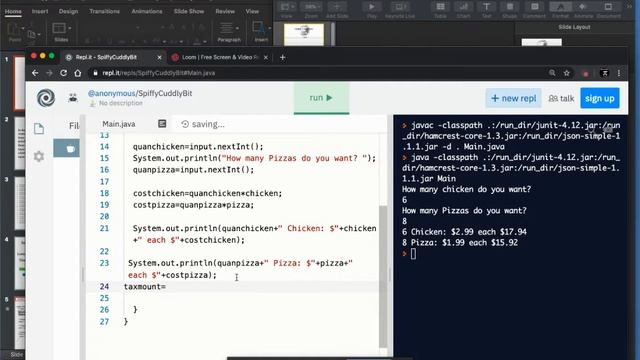Run the program with the run button
The image size is (640, 360).
coord(321,98)
